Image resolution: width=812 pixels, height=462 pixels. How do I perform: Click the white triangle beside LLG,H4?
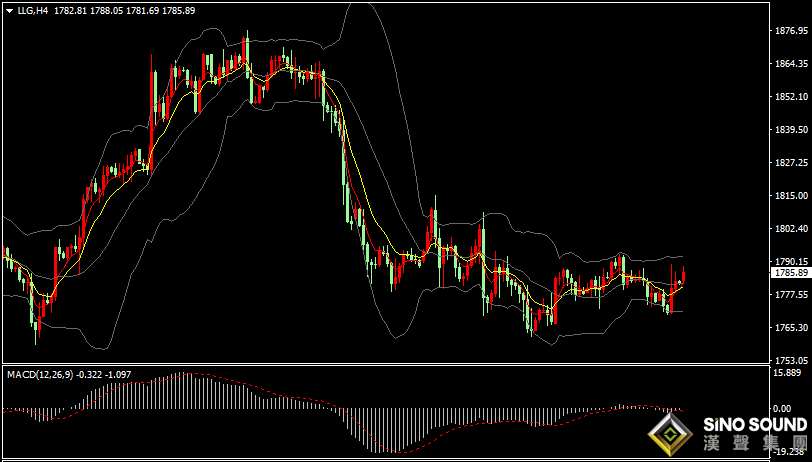pos(8,10)
